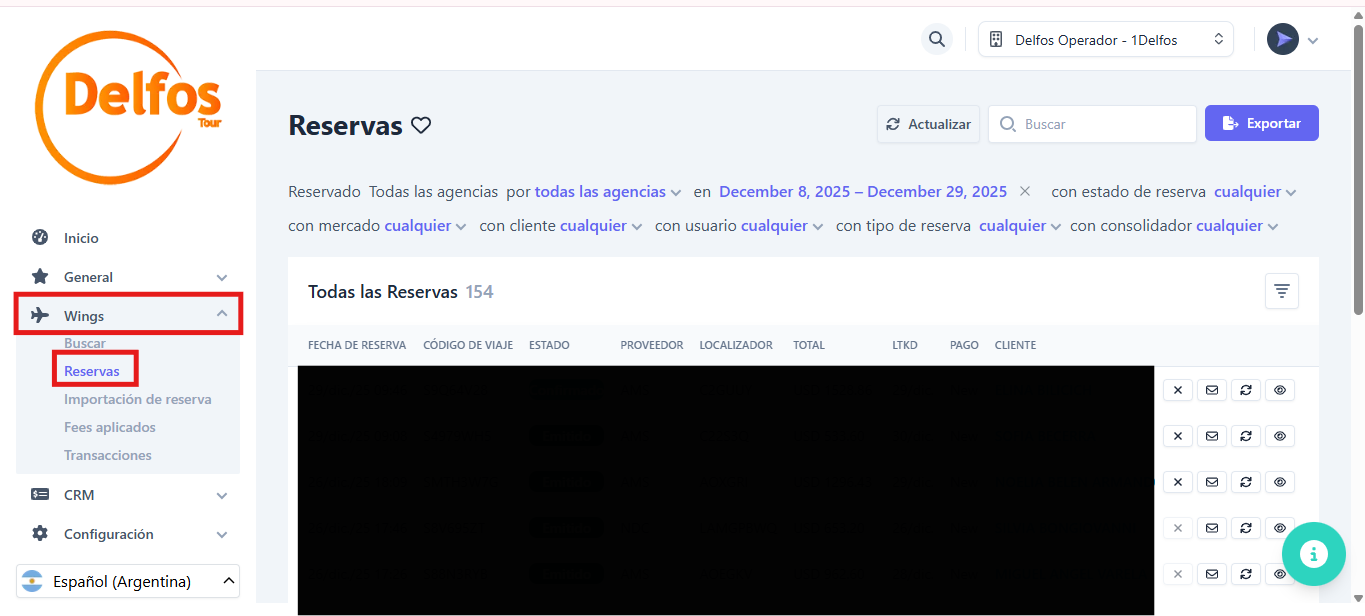Click the Exportar button
Viewport: 1365px width, 616px height.
pos(1261,124)
